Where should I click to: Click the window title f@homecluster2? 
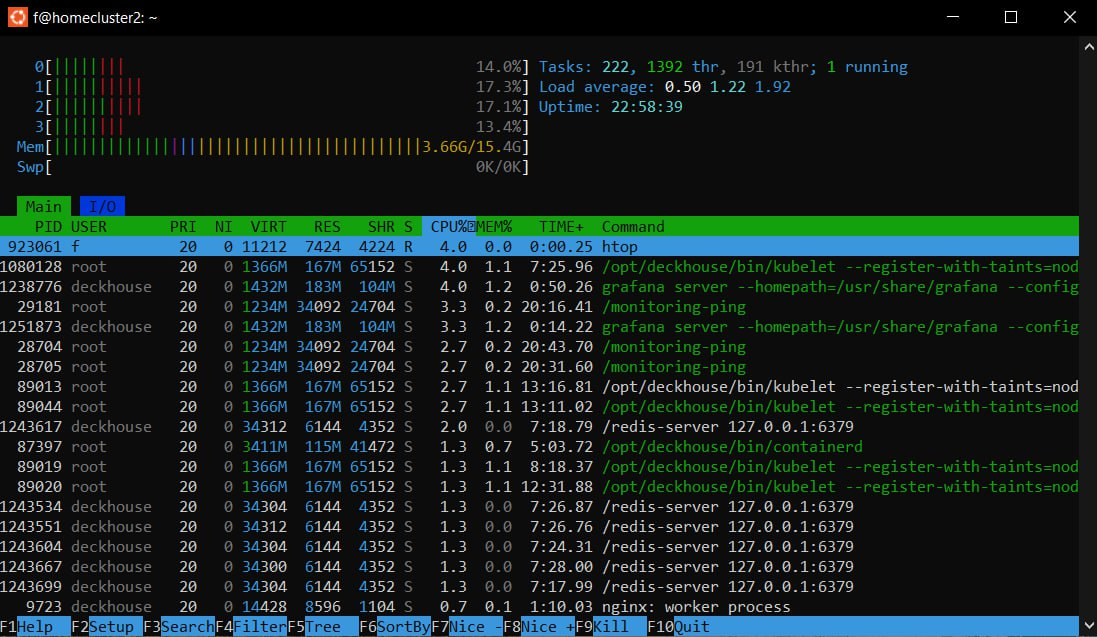click(95, 18)
